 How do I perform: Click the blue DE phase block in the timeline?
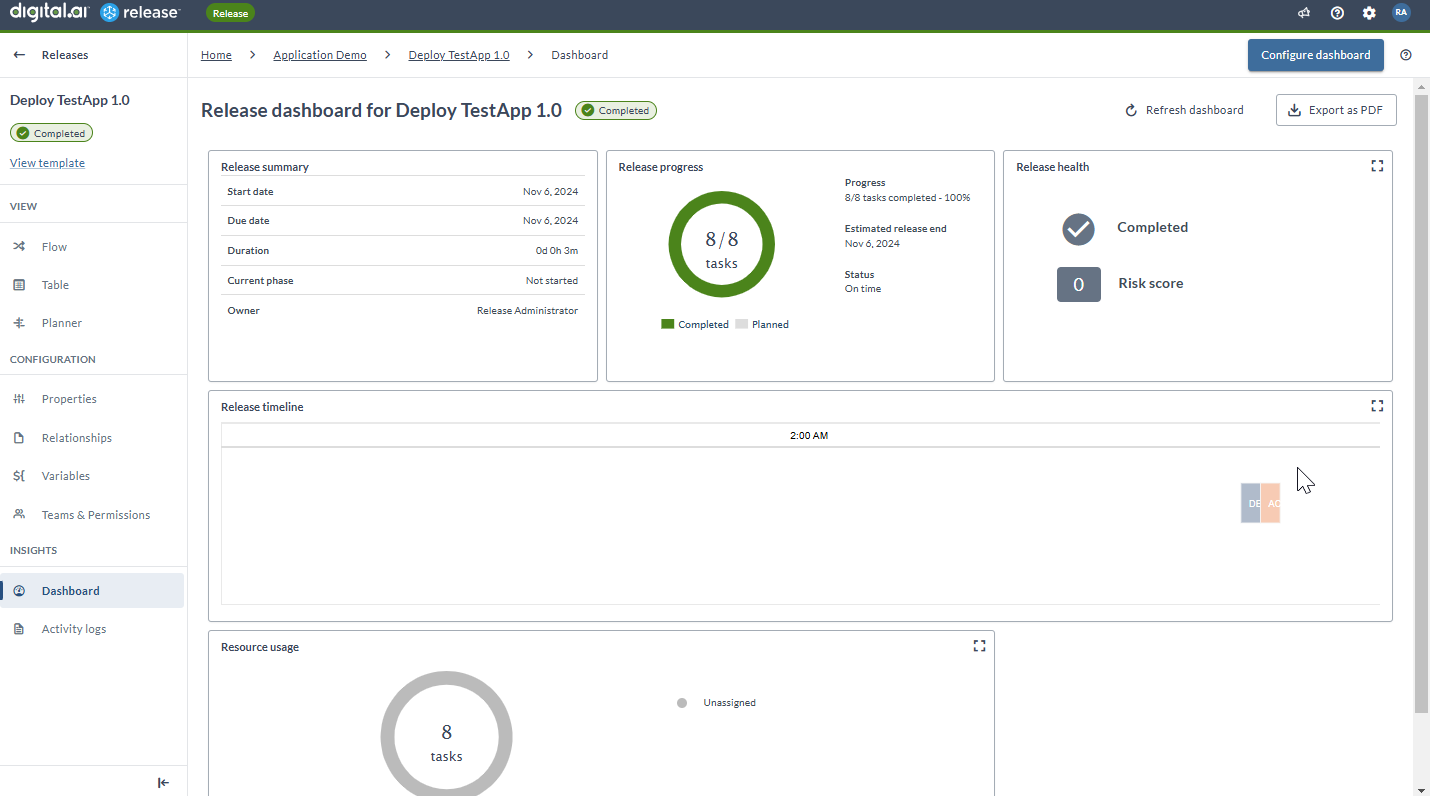pyautogui.click(x=1251, y=503)
